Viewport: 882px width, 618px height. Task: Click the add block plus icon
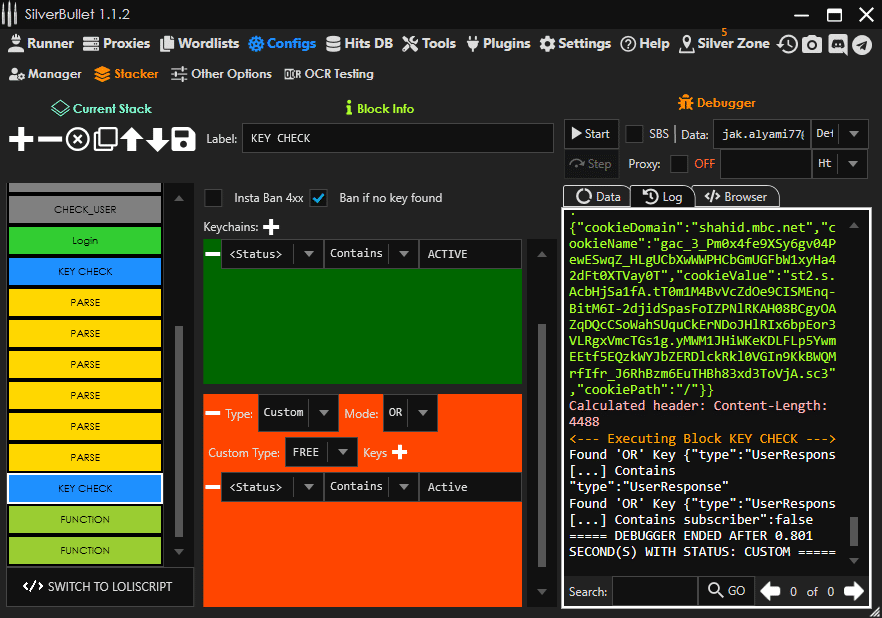click(x=20, y=140)
